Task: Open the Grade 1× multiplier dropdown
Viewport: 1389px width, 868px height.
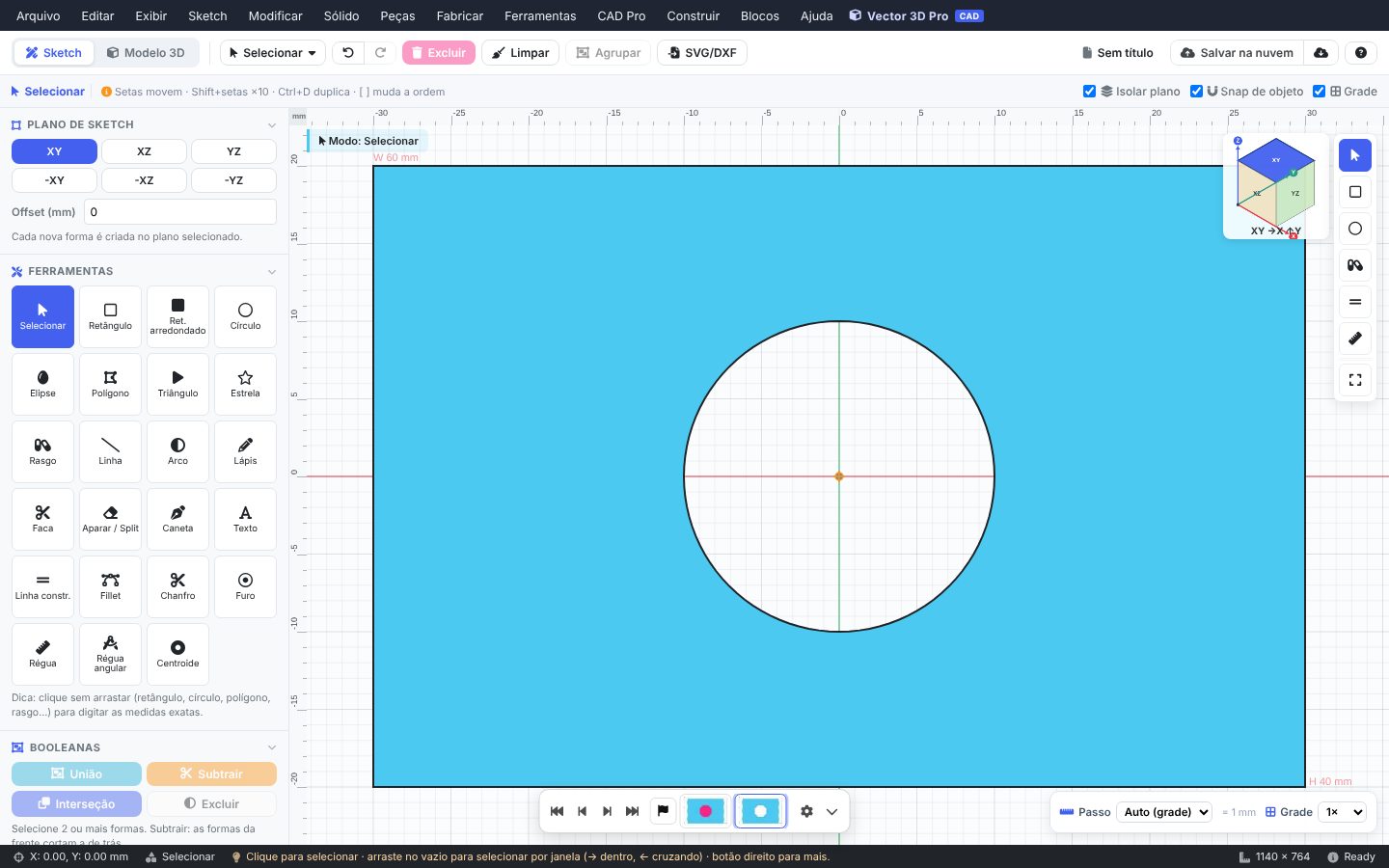Action: (x=1344, y=812)
